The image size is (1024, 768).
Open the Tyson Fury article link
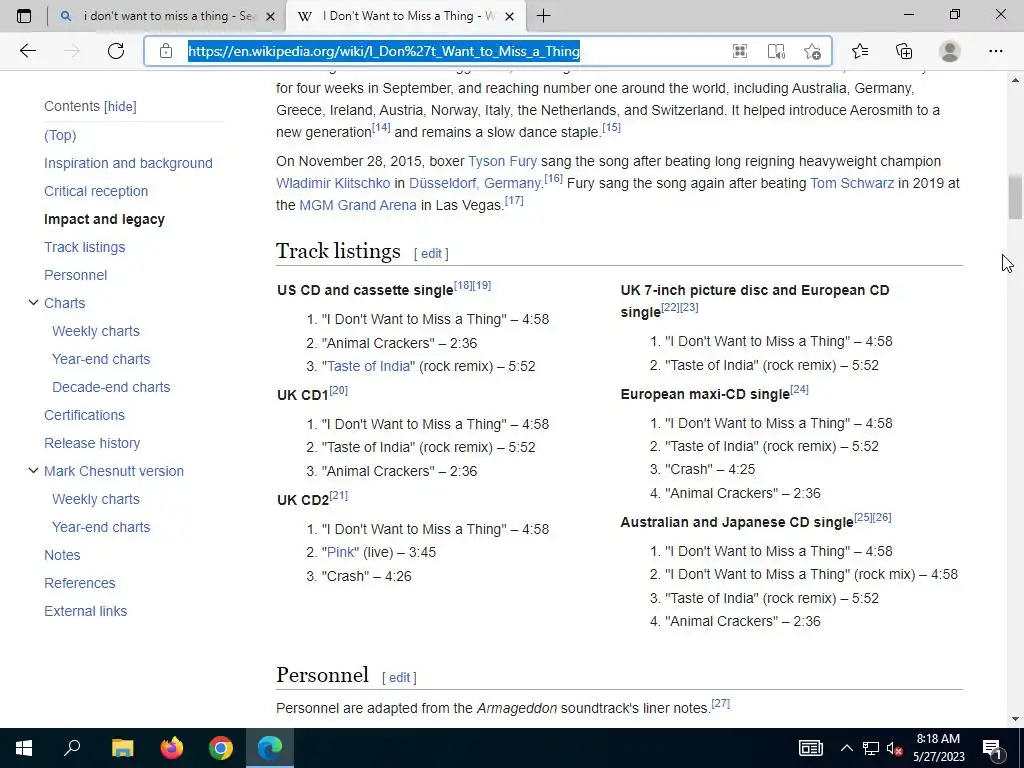[x=502, y=161]
